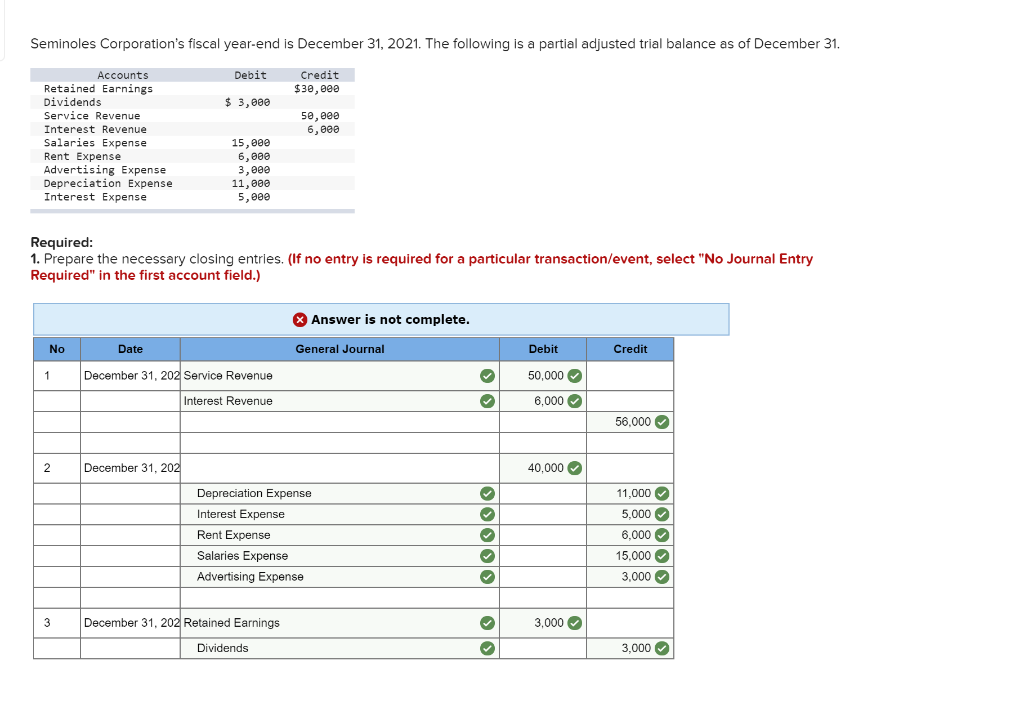Click the Debit column header
1024x714 pixels.
[543, 348]
